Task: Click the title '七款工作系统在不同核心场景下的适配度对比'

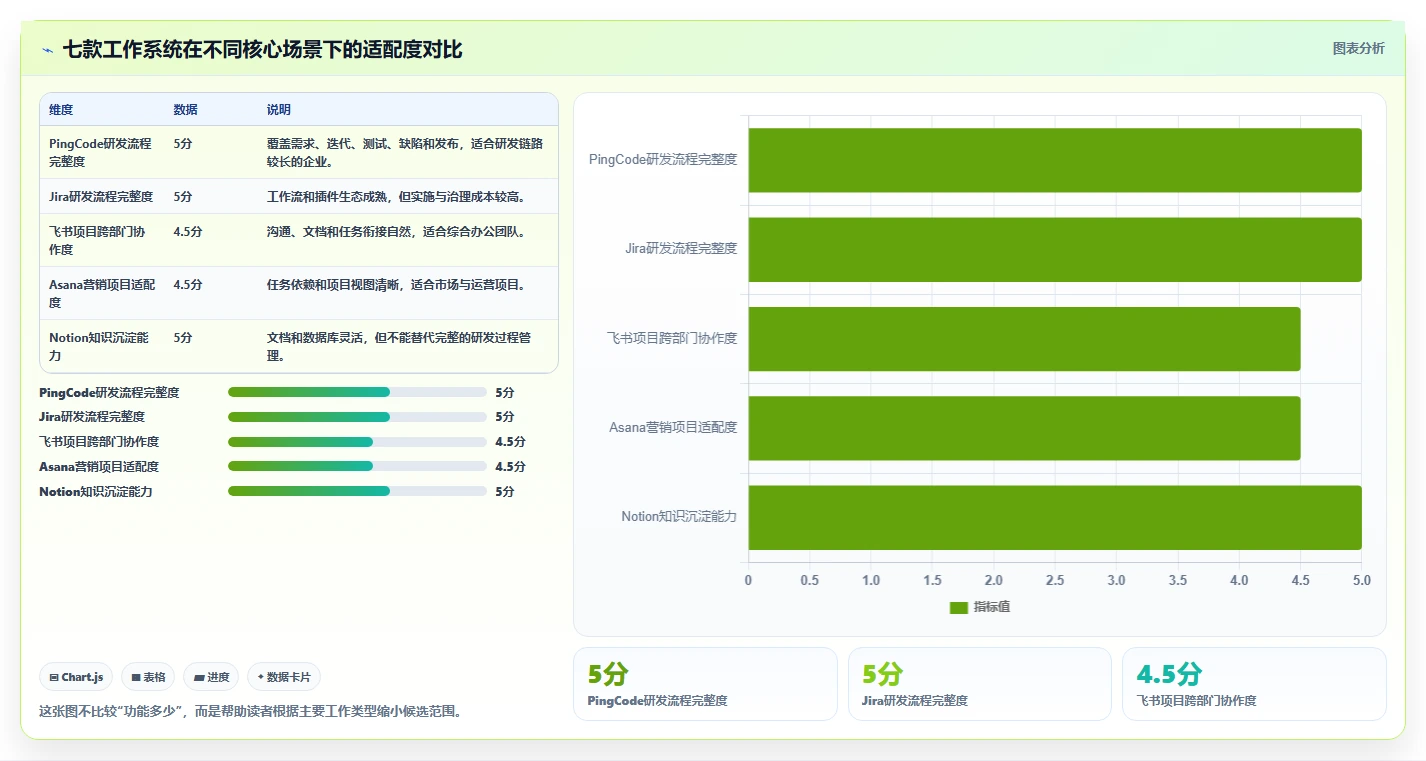Action: [x=262, y=49]
